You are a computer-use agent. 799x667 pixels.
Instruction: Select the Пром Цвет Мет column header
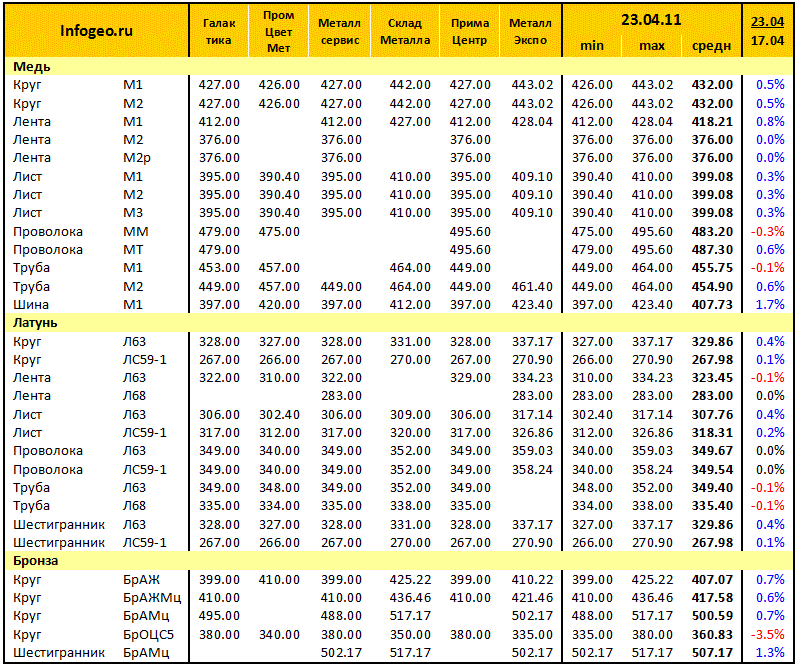point(278,31)
